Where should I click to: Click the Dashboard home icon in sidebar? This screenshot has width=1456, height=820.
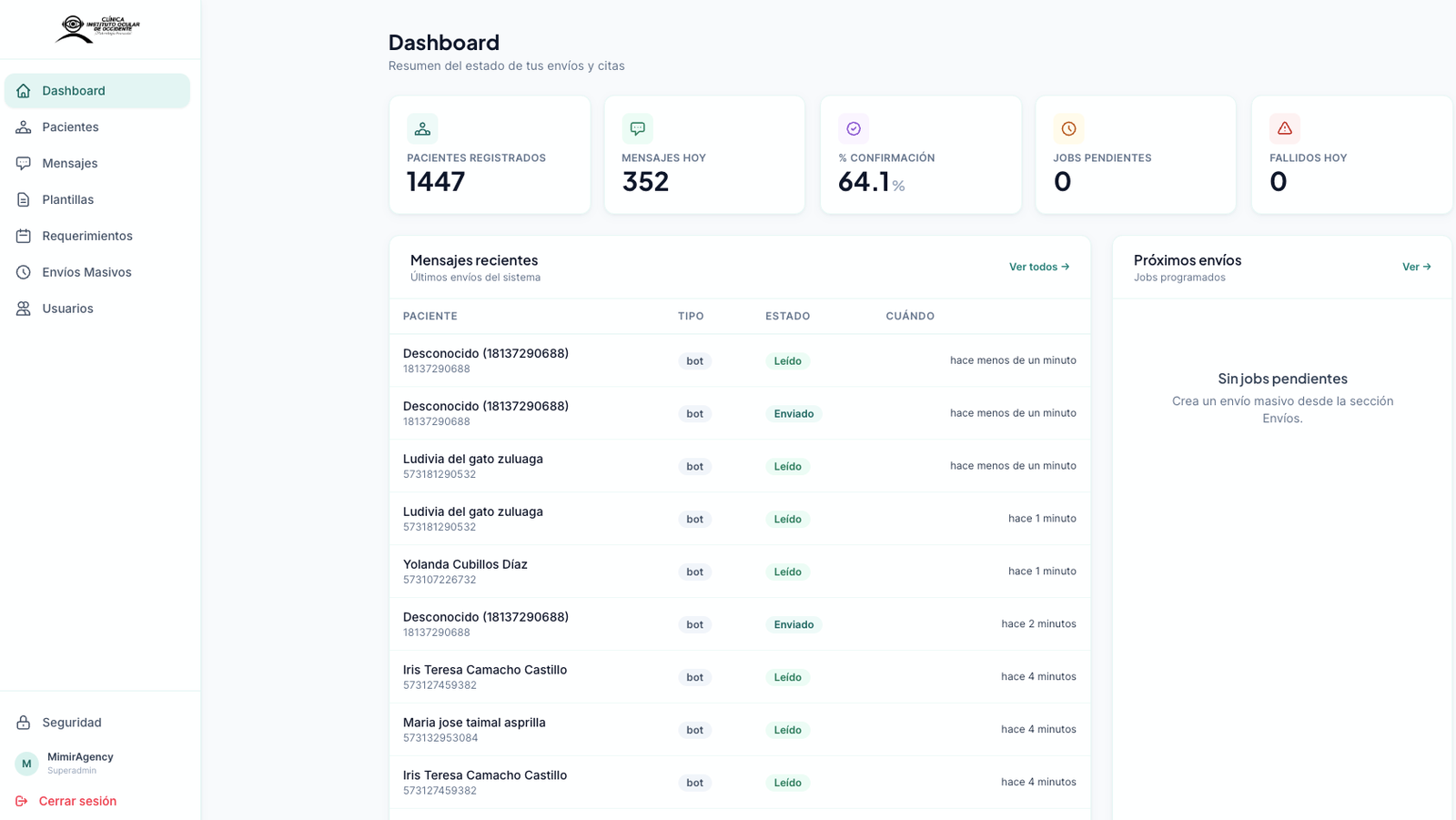coord(24,91)
